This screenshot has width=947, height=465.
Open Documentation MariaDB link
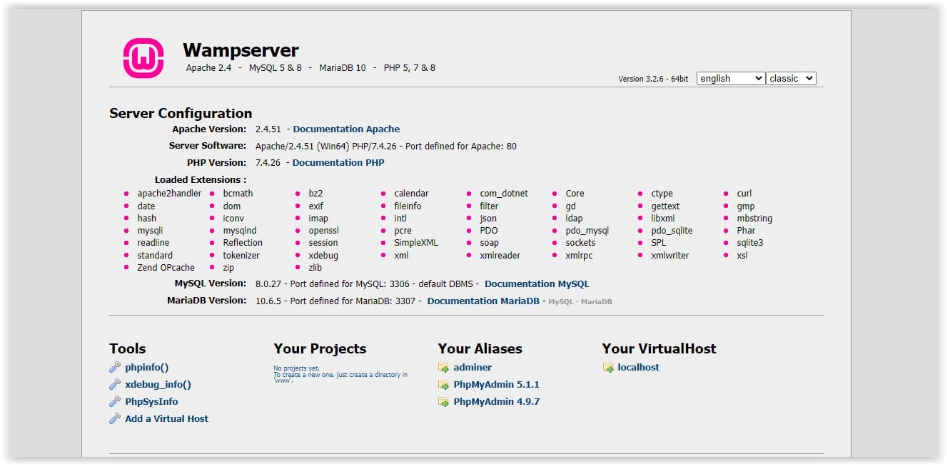click(x=483, y=301)
